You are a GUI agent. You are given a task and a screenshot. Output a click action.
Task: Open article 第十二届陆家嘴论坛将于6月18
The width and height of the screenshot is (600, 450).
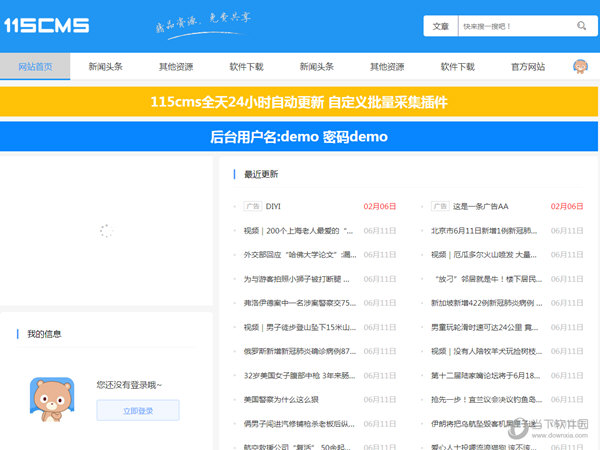point(486,376)
